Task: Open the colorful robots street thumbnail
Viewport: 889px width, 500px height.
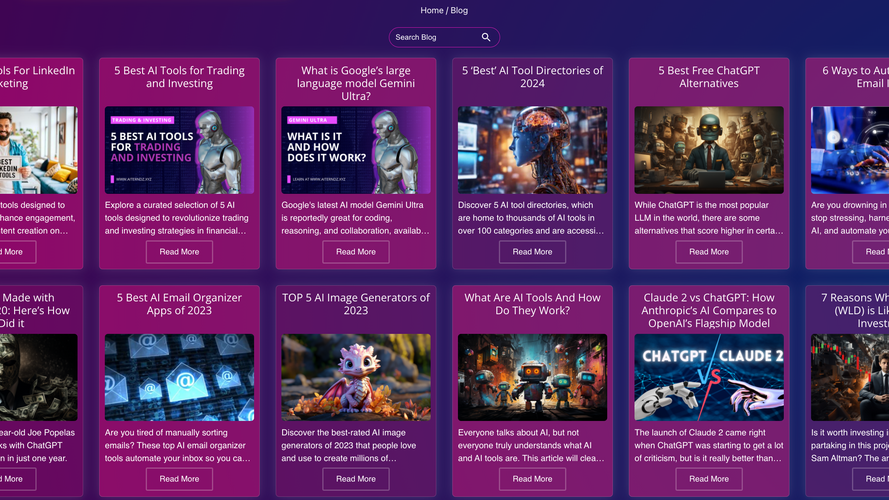Action: pyautogui.click(x=532, y=378)
